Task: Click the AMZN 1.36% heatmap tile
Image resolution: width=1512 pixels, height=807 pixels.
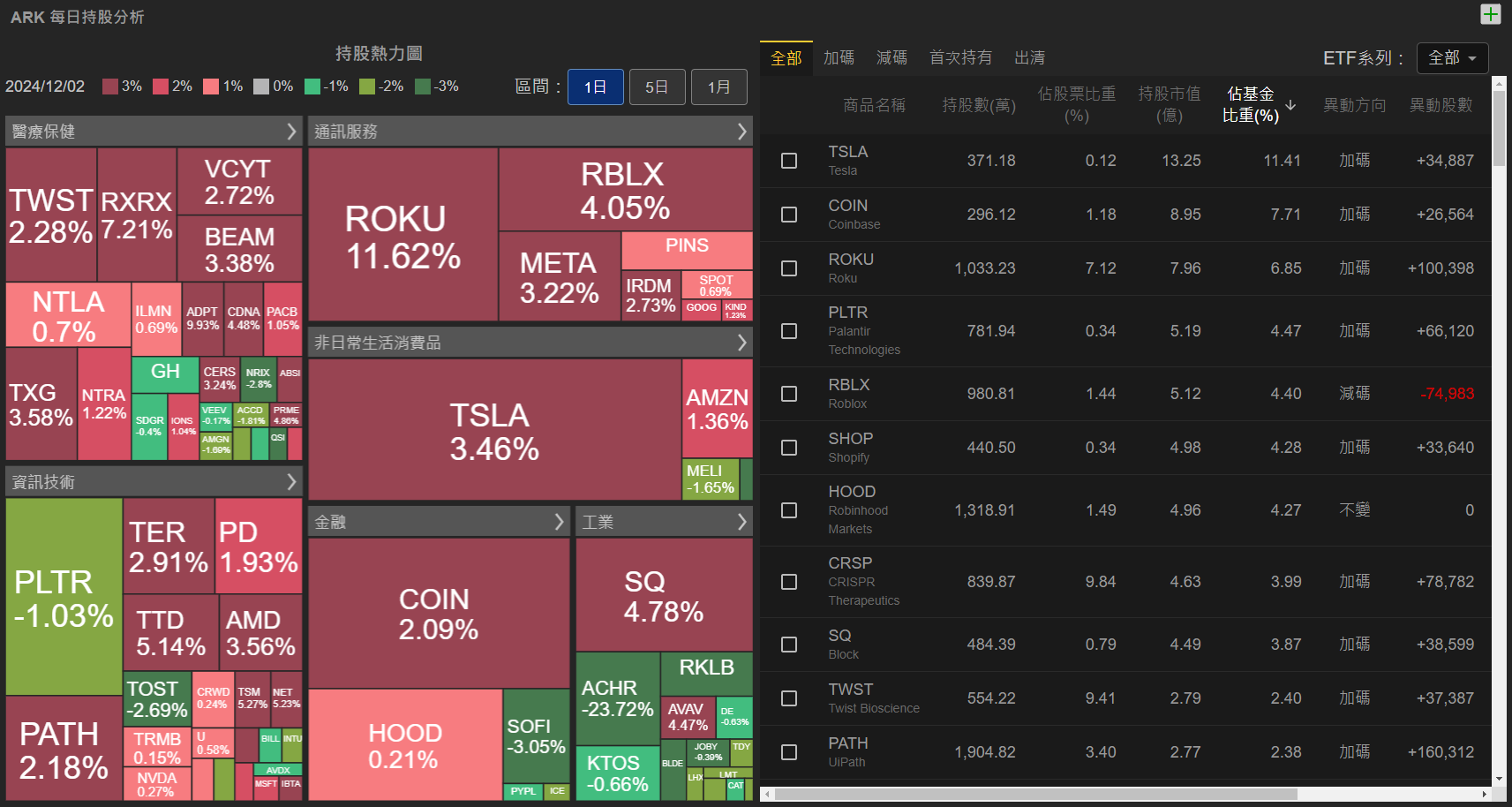Action: coord(718,408)
